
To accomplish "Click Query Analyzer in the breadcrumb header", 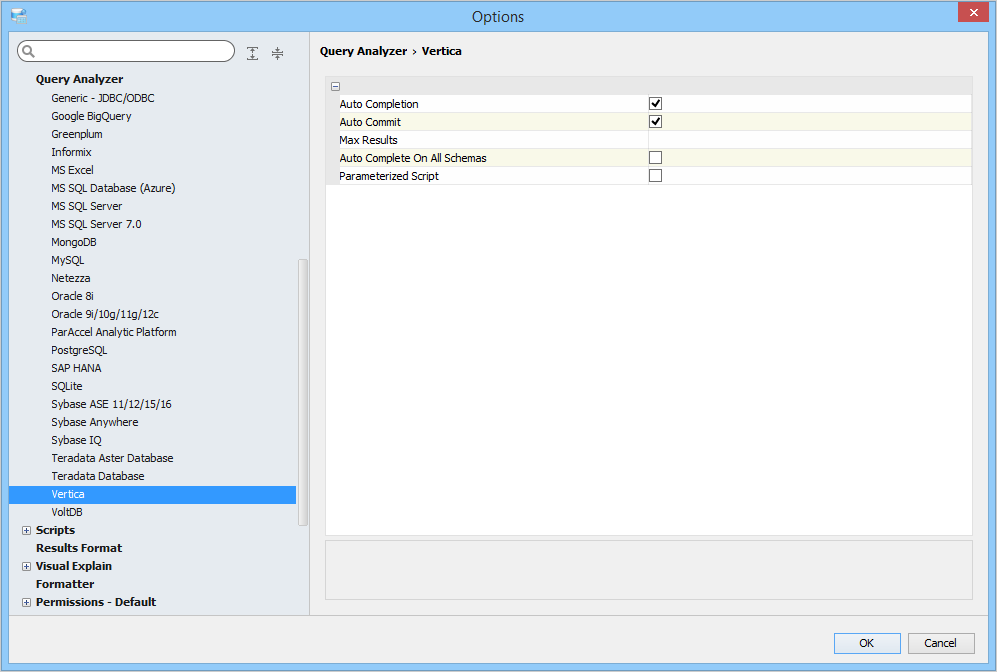I will coord(363,51).
